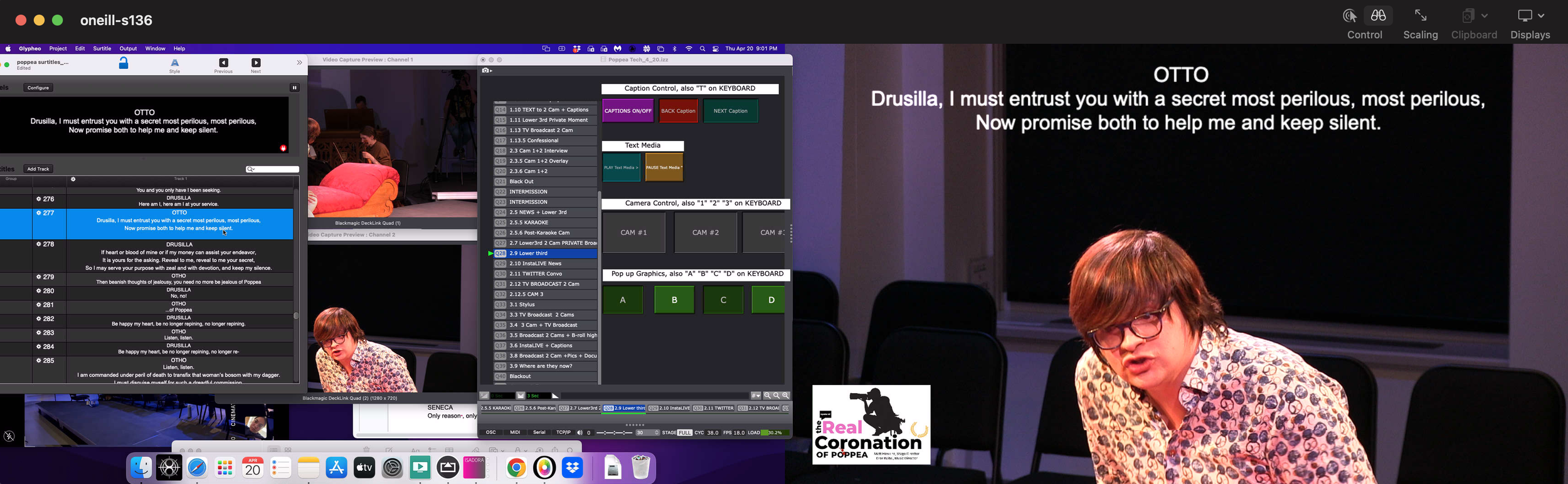Open the Track 1 gear settings icon

[x=73, y=179]
